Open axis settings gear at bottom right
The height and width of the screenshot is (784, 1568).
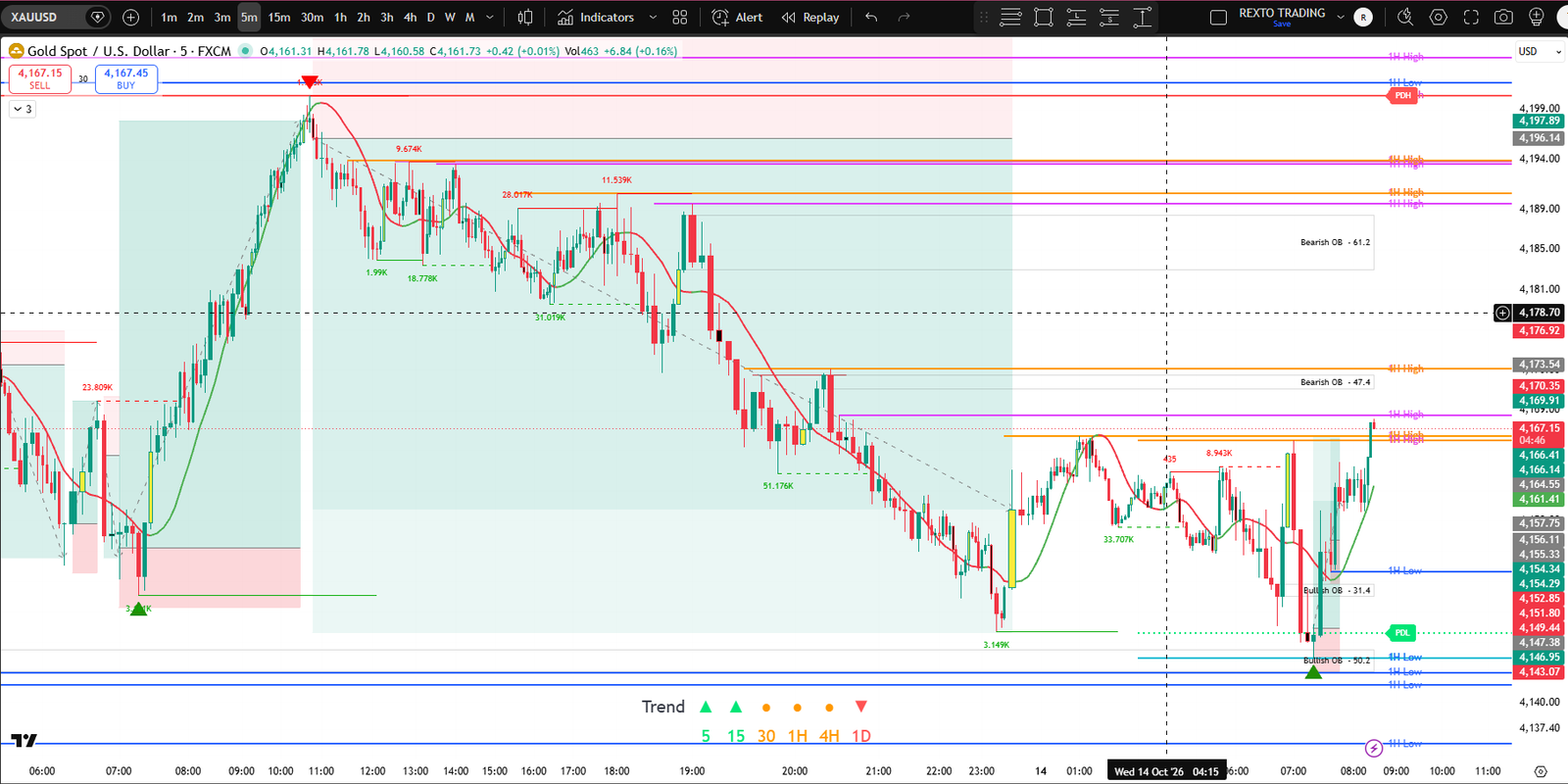1541,771
